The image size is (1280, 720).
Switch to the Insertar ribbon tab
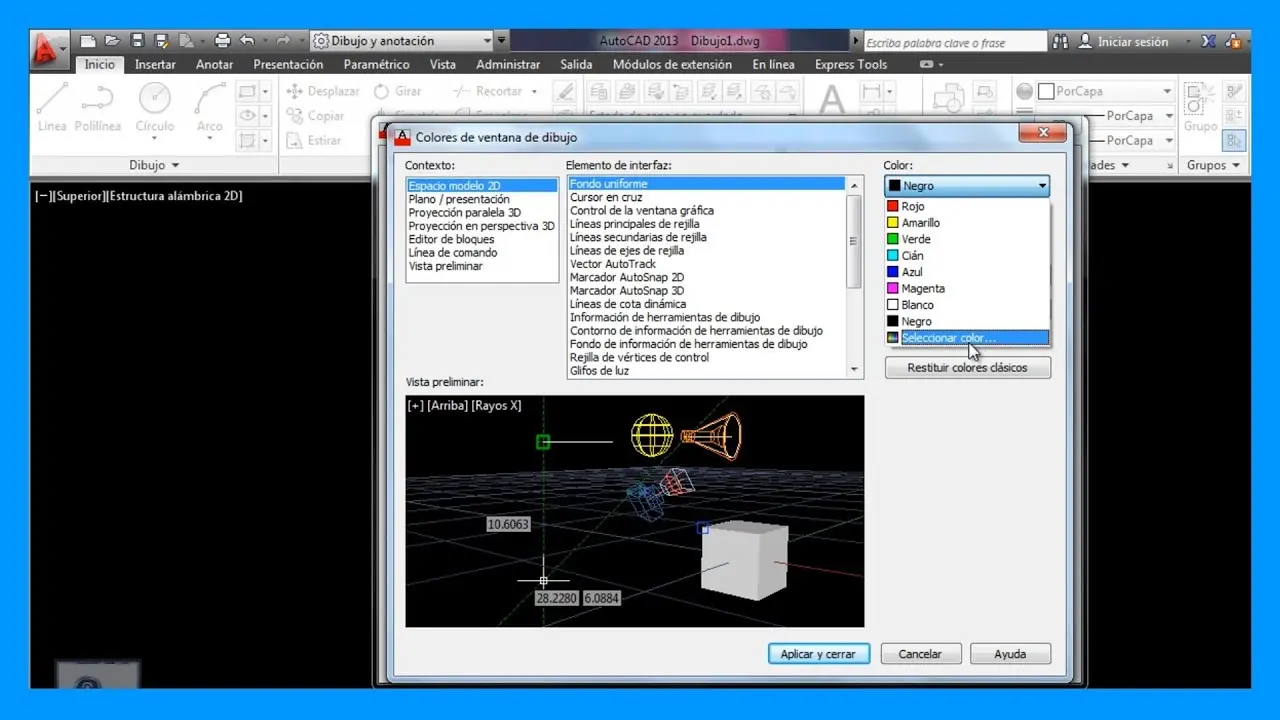tap(155, 64)
